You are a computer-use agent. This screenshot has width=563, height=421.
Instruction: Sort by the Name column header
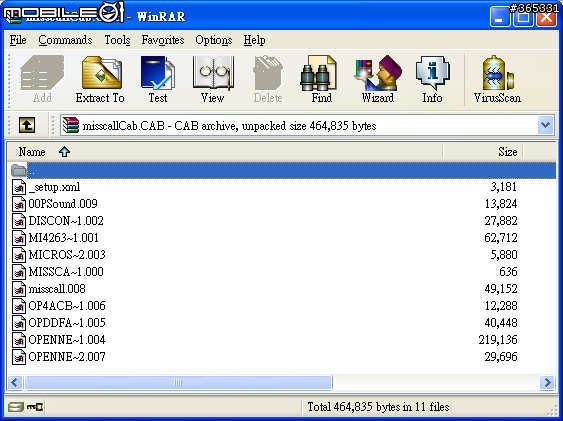pyautogui.click(x=225, y=152)
